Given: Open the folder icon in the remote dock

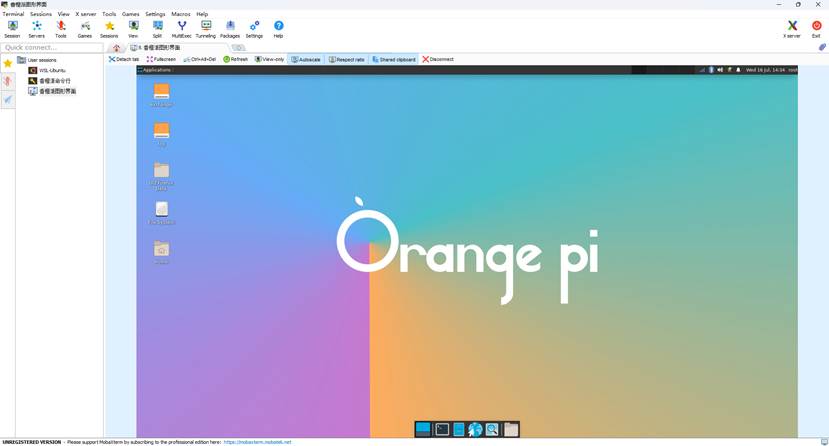Looking at the screenshot, I should 511,429.
